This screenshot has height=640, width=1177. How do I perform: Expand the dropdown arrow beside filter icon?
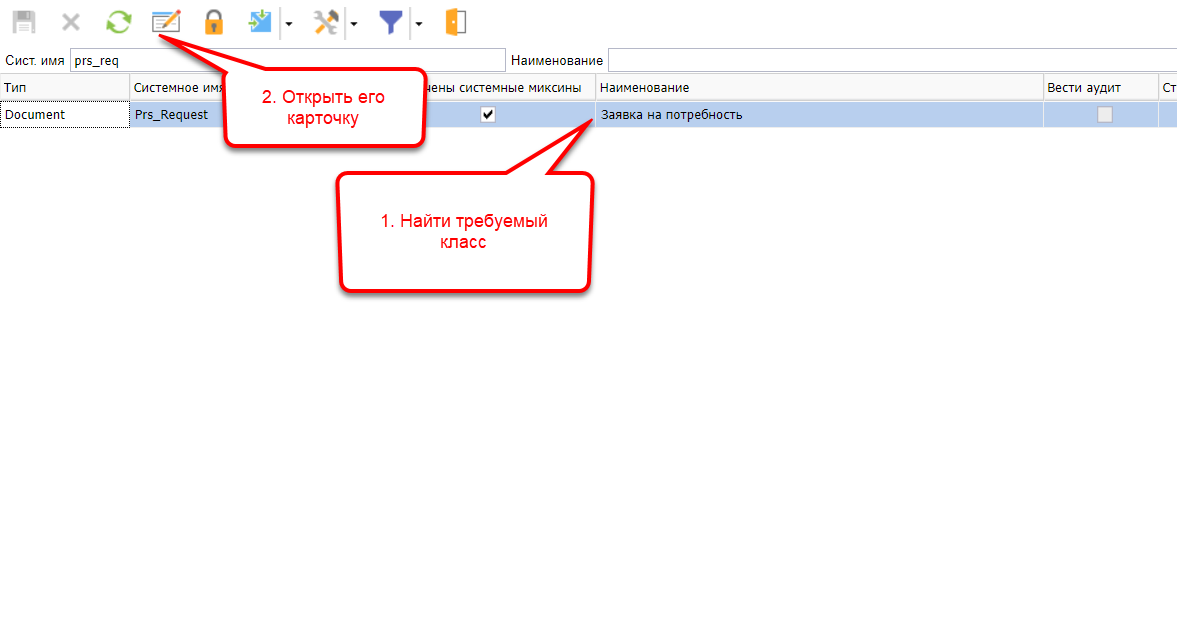[418, 23]
